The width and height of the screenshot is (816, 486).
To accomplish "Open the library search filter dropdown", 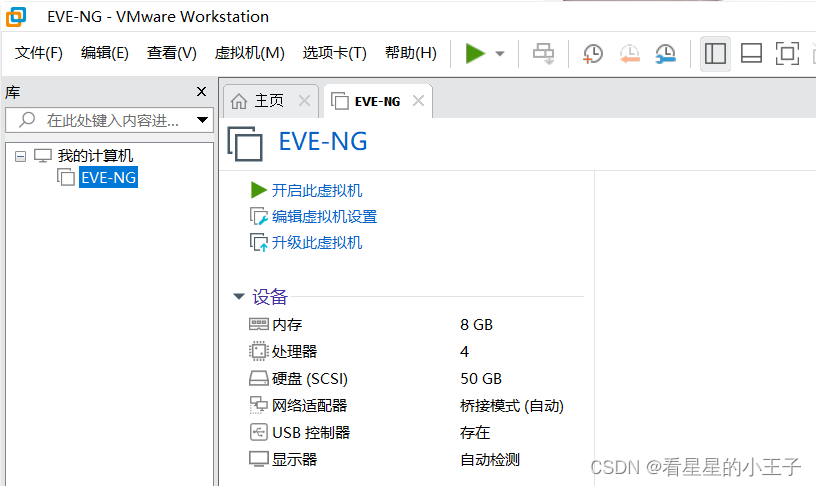I will (202, 120).
